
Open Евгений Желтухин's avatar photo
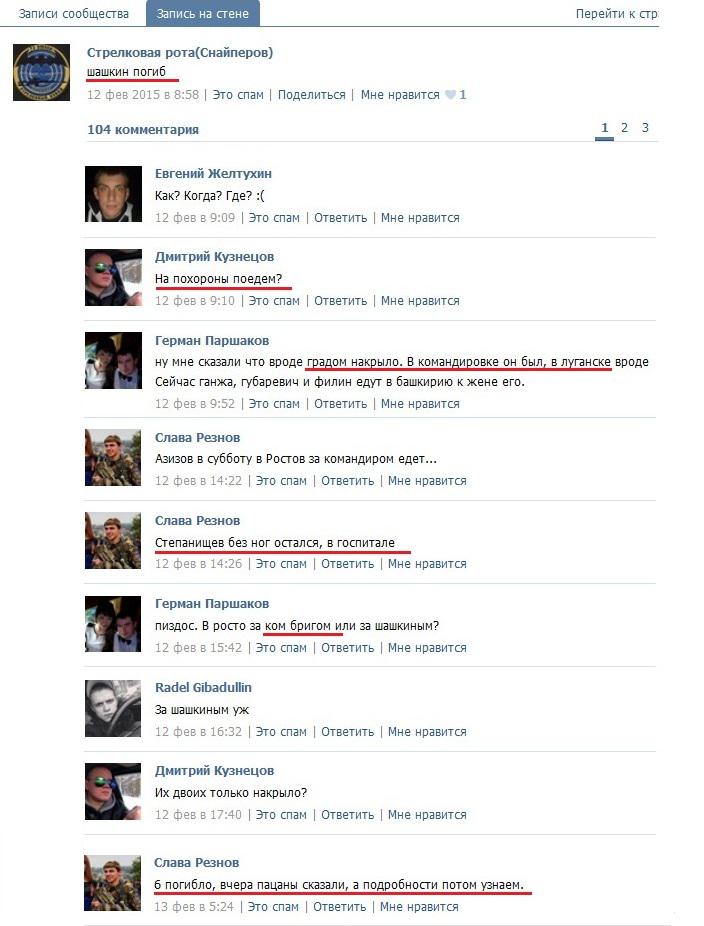113,194
